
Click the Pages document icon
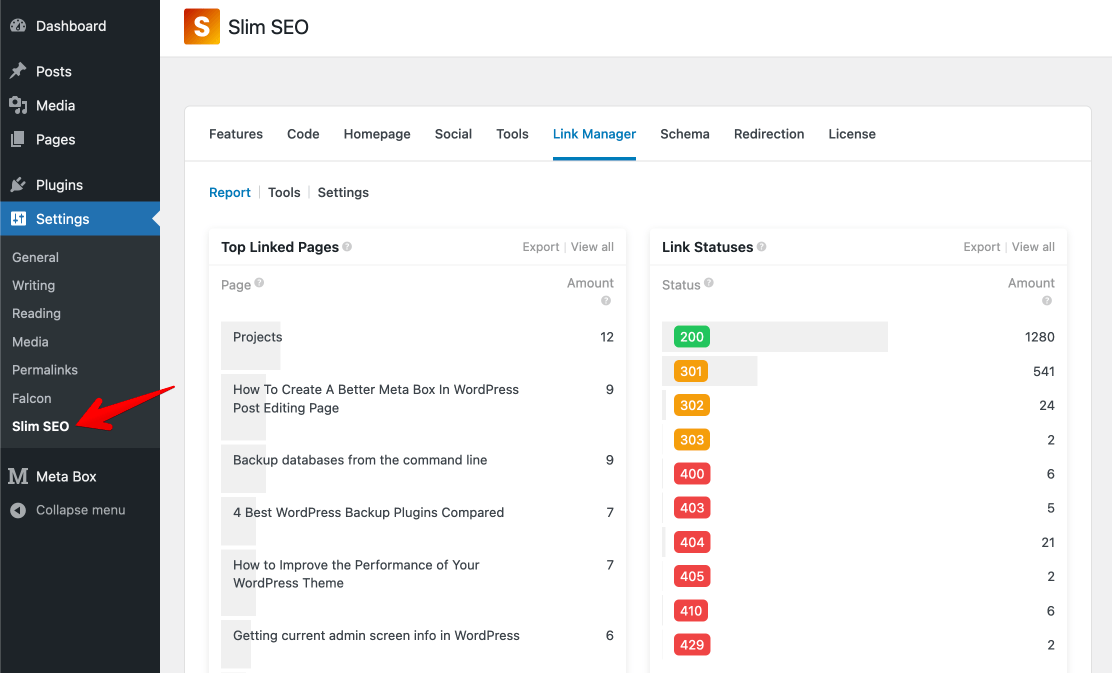(x=18, y=139)
